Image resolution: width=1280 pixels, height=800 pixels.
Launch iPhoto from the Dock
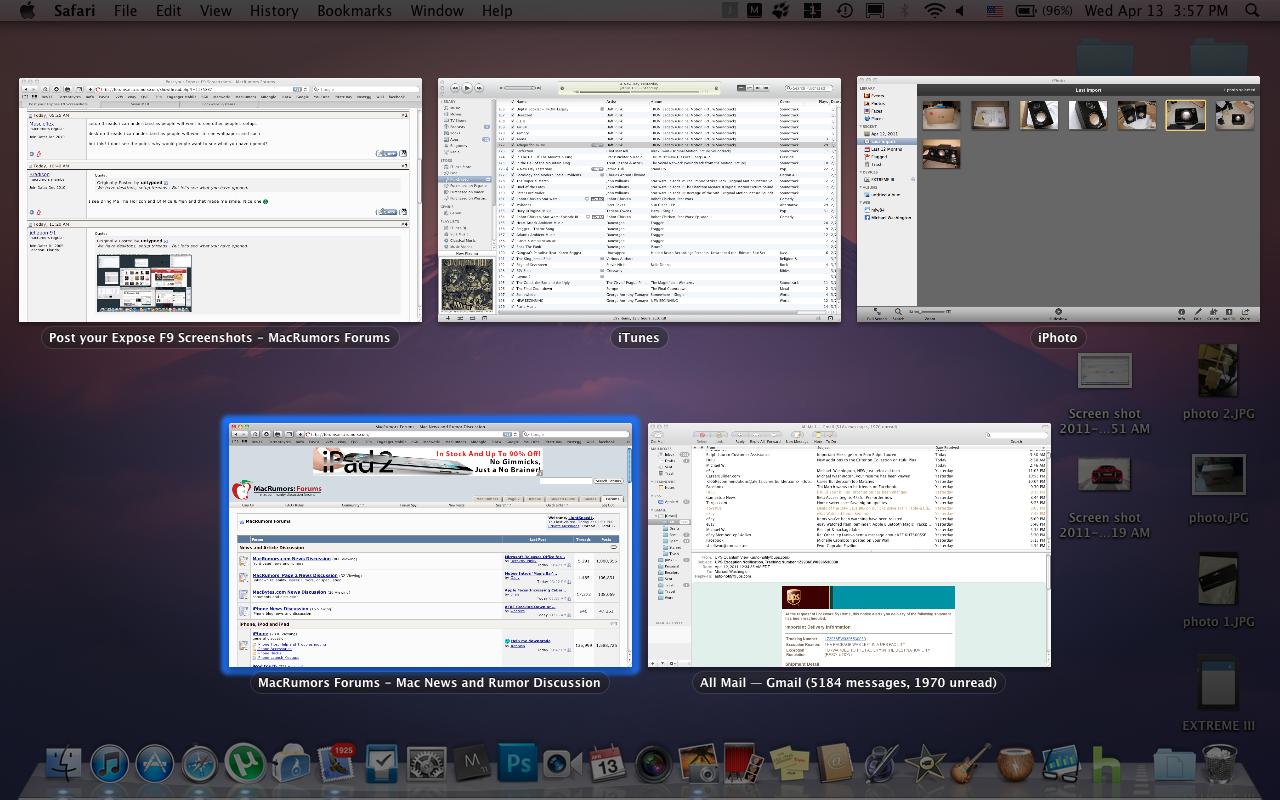tap(698, 764)
